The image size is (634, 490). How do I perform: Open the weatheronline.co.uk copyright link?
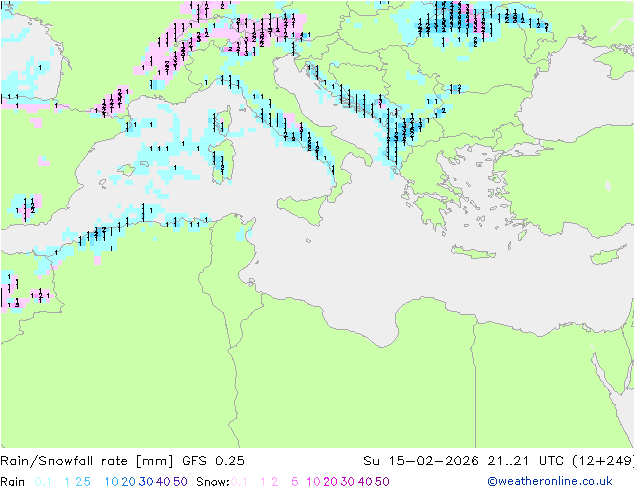(x=550, y=482)
